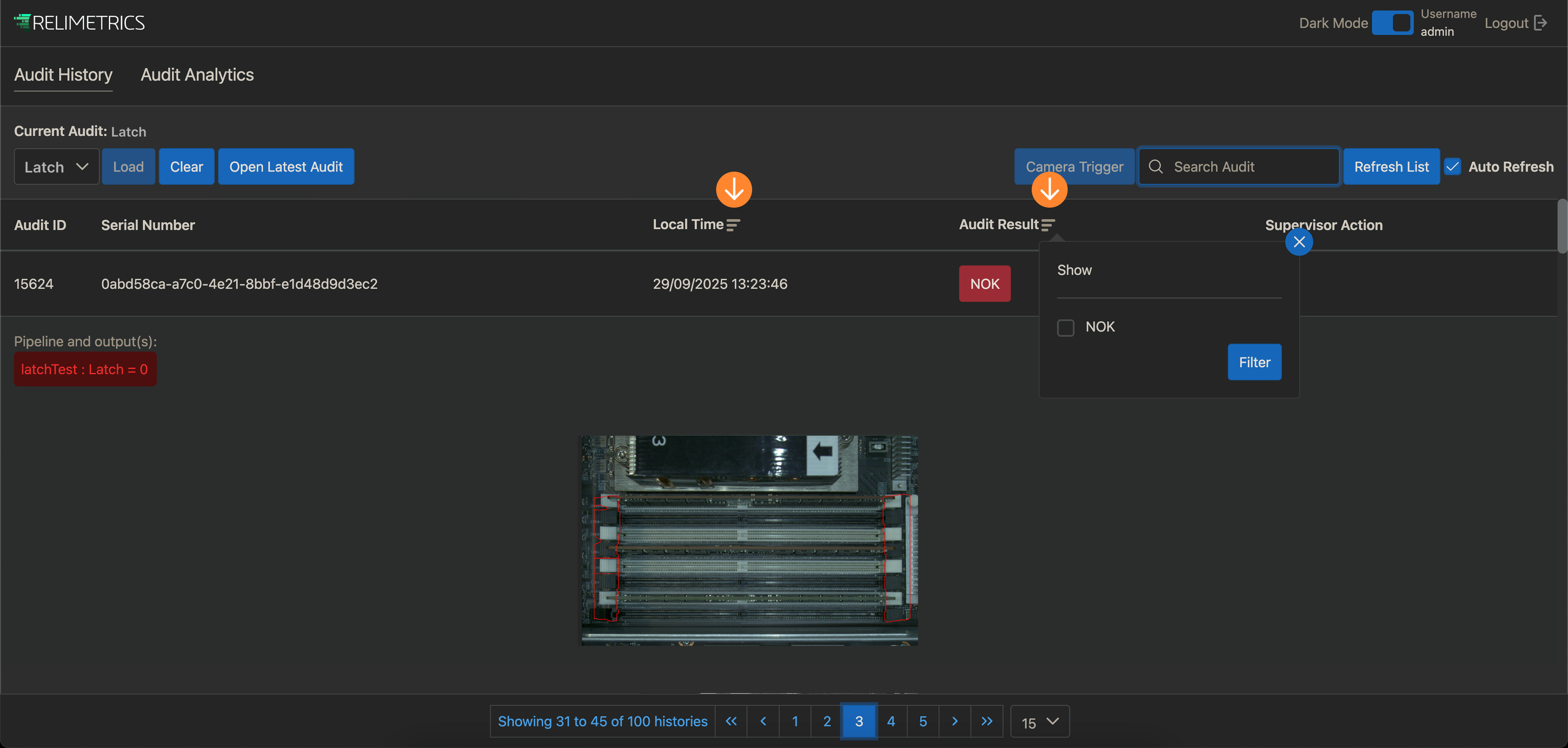Uncheck the Auto Refresh checkbox
This screenshot has height=748, width=1568.
(x=1453, y=167)
